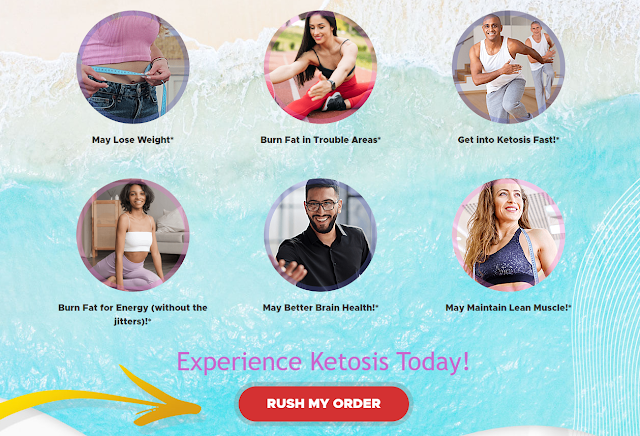640x436 pixels.
Task: Click the asterisk after Ketosis Fast text
Action: [558, 139]
